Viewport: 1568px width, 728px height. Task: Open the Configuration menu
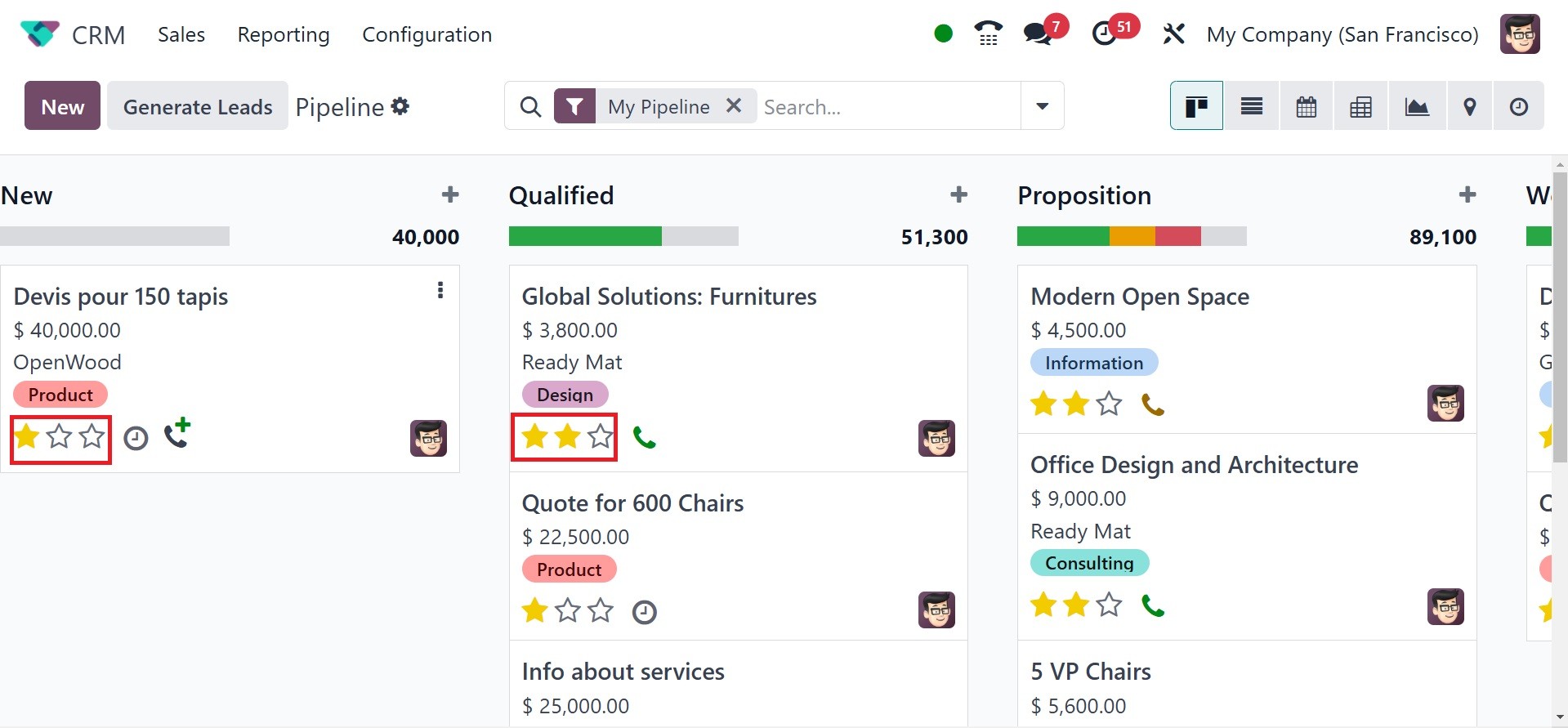click(x=427, y=34)
